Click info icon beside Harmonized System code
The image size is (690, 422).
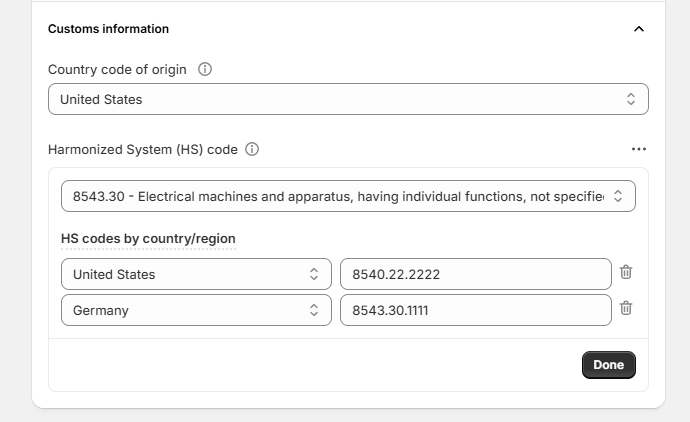click(x=252, y=149)
